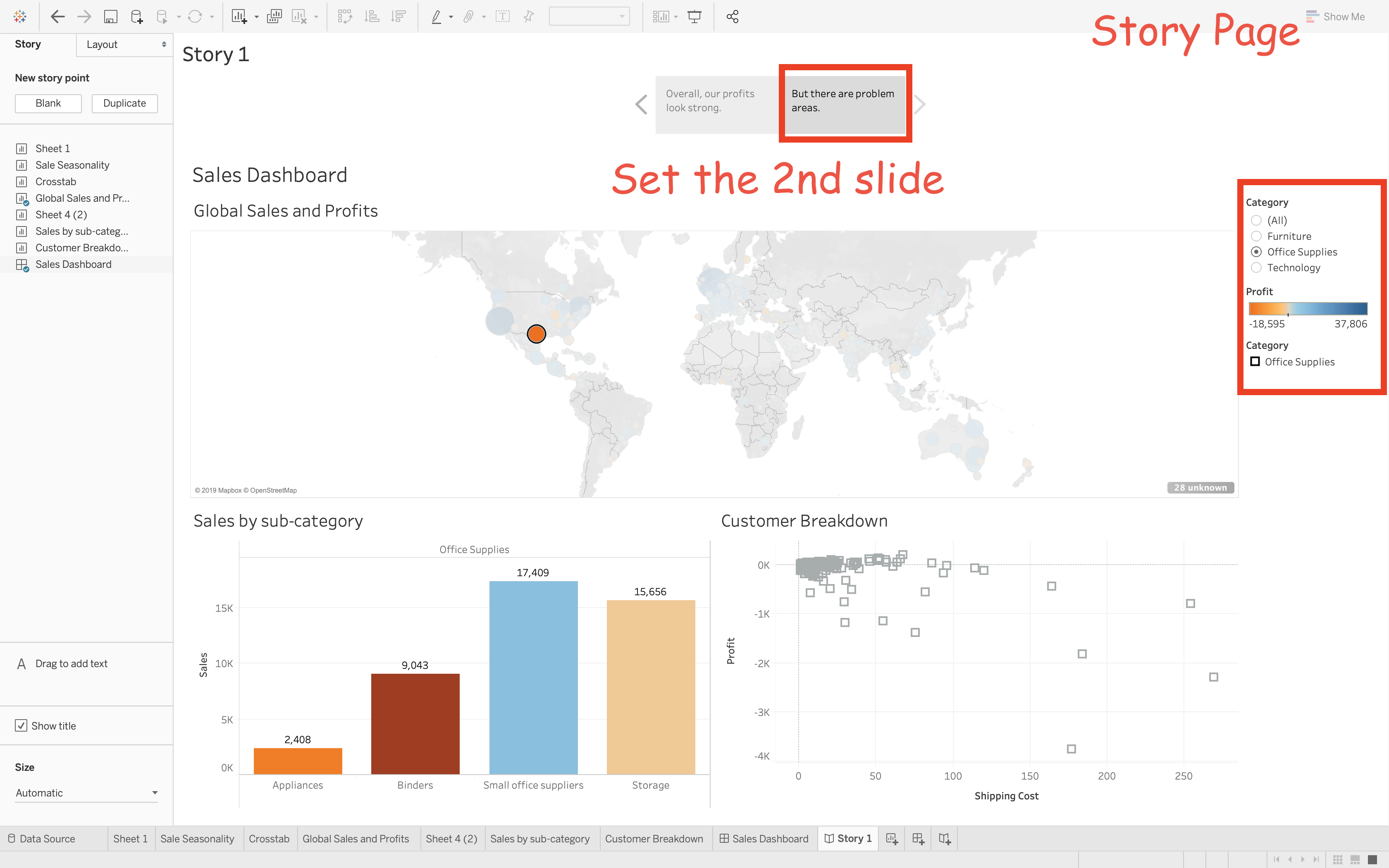The width and height of the screenshot is (1389, 868).
Task: Open the Data Source tab
Action: coord(41,839)
